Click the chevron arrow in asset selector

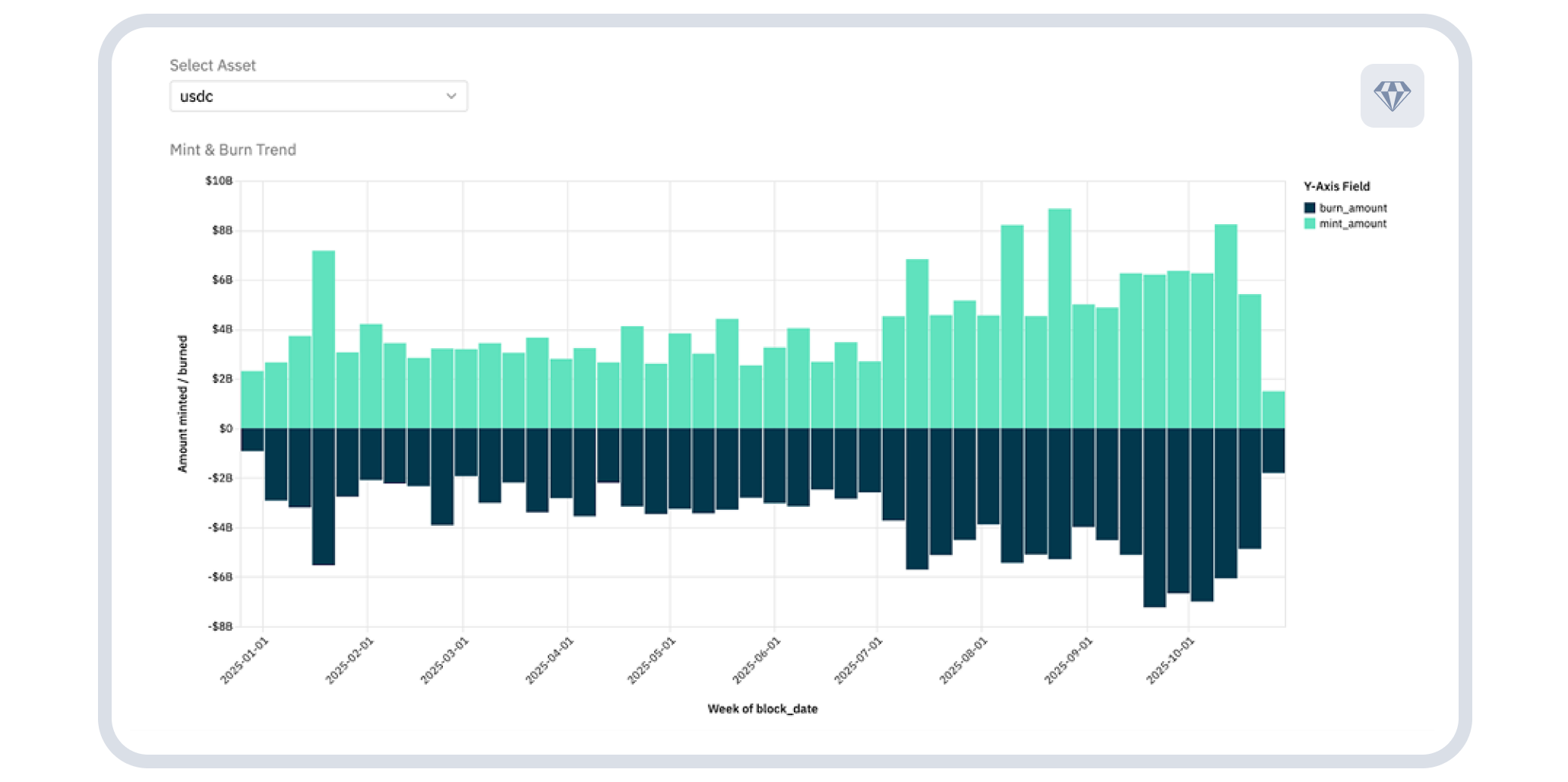[x=451, y=97]
